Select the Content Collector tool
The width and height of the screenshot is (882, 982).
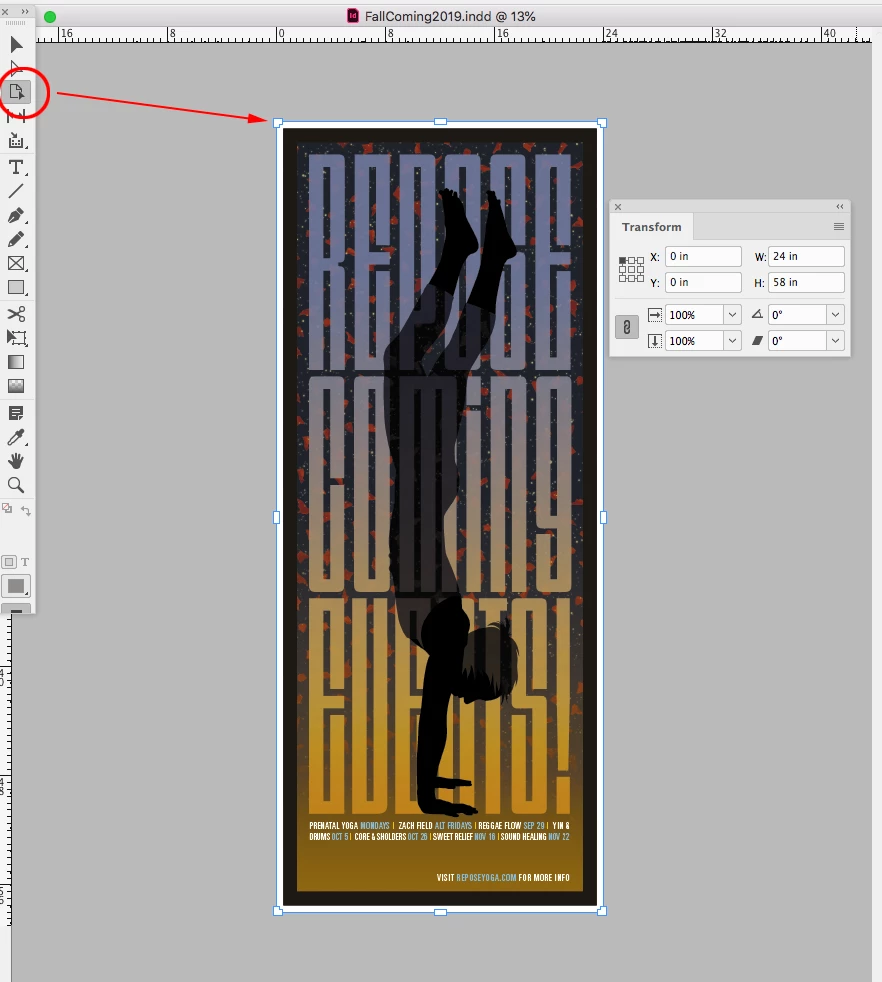pos(16,141)
